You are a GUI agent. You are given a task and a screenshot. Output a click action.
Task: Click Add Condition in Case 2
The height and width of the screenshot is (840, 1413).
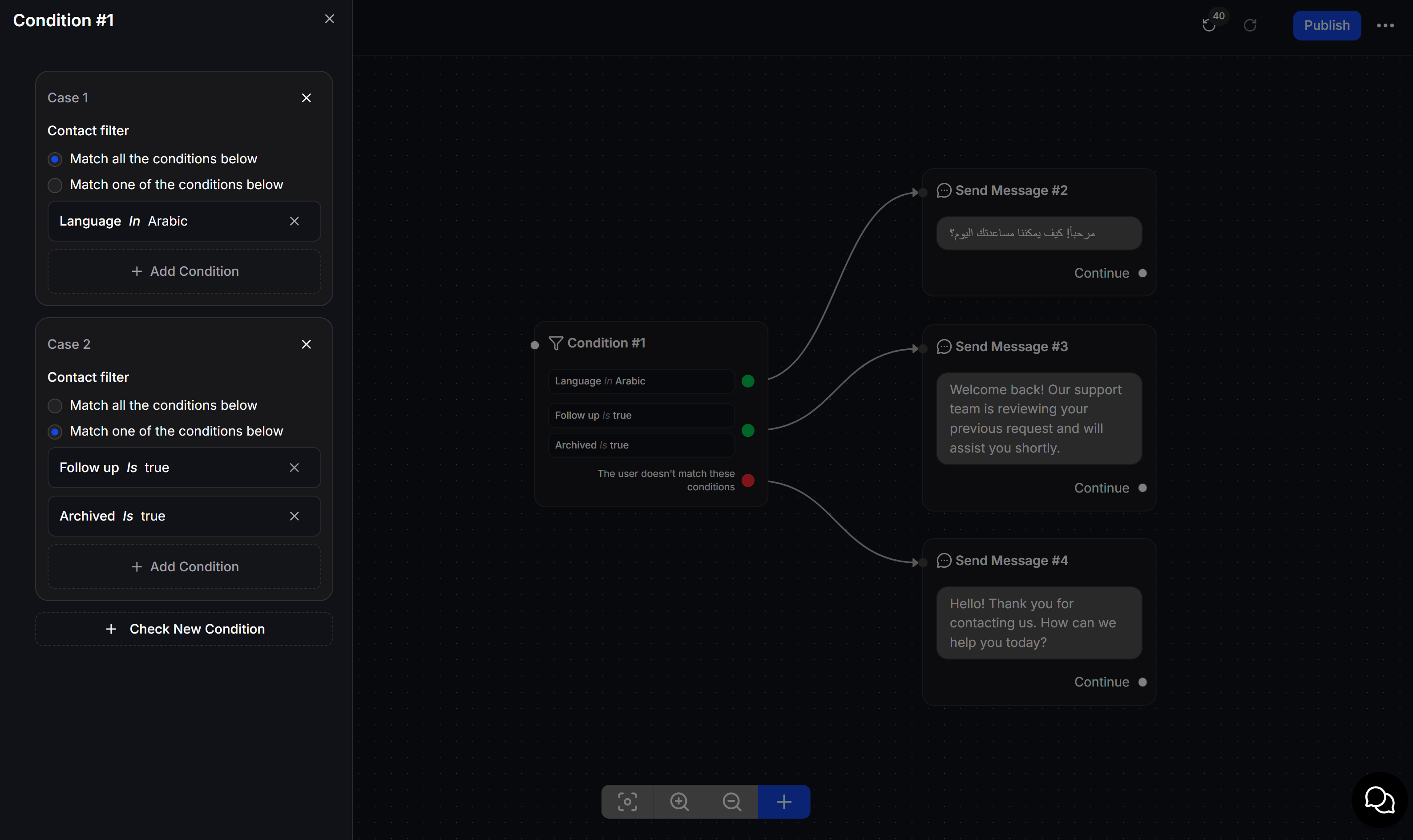point(185,567)
